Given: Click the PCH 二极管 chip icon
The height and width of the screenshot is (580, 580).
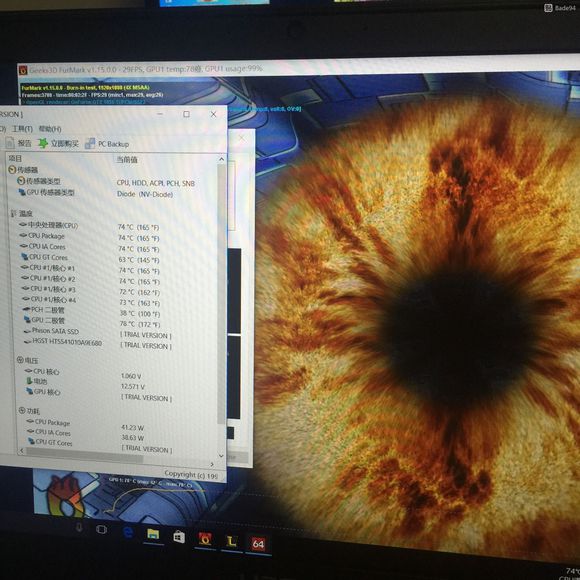Looking at the screenshot, I should point(27,309).
